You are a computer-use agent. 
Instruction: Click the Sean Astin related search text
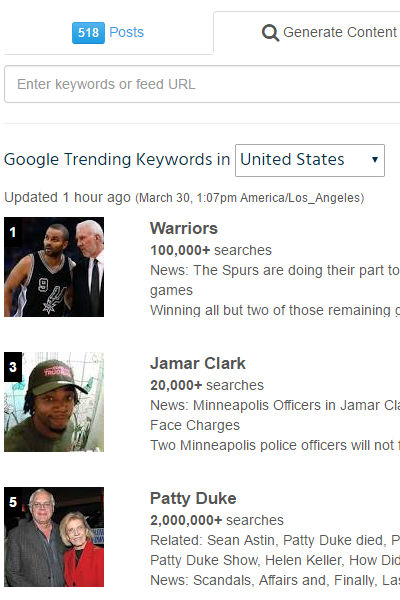click(x=241, y=540)
